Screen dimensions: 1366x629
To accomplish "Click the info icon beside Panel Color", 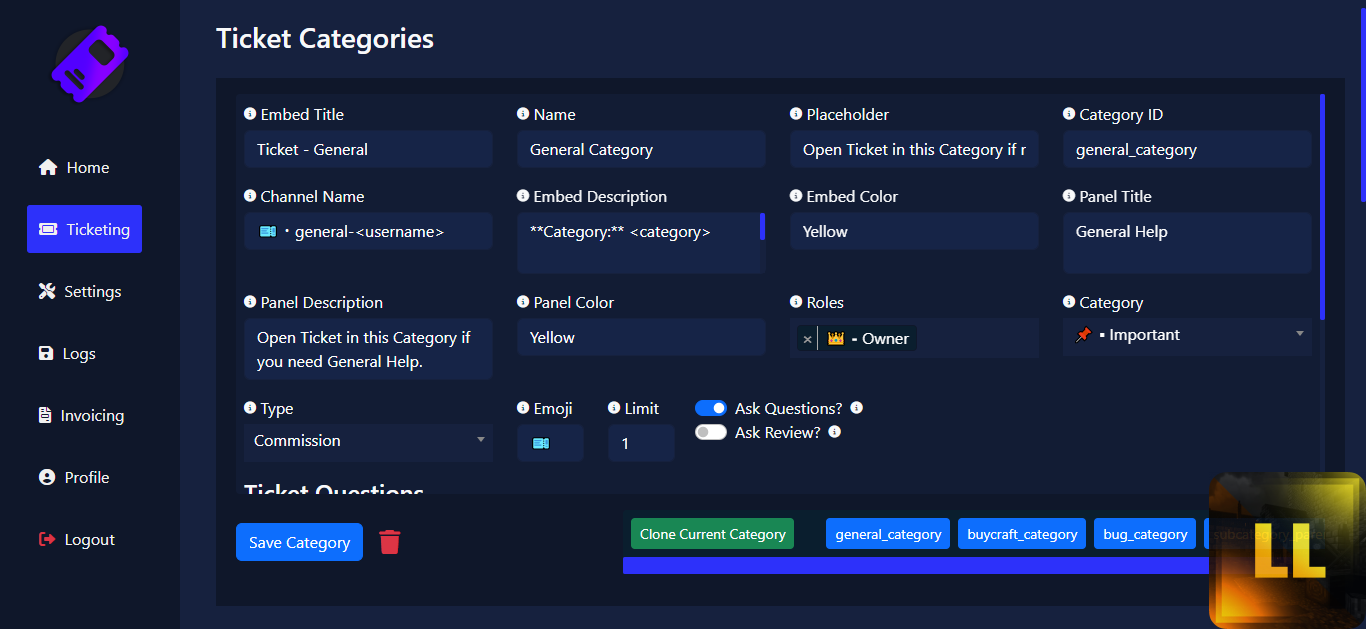I will point(523,302).
